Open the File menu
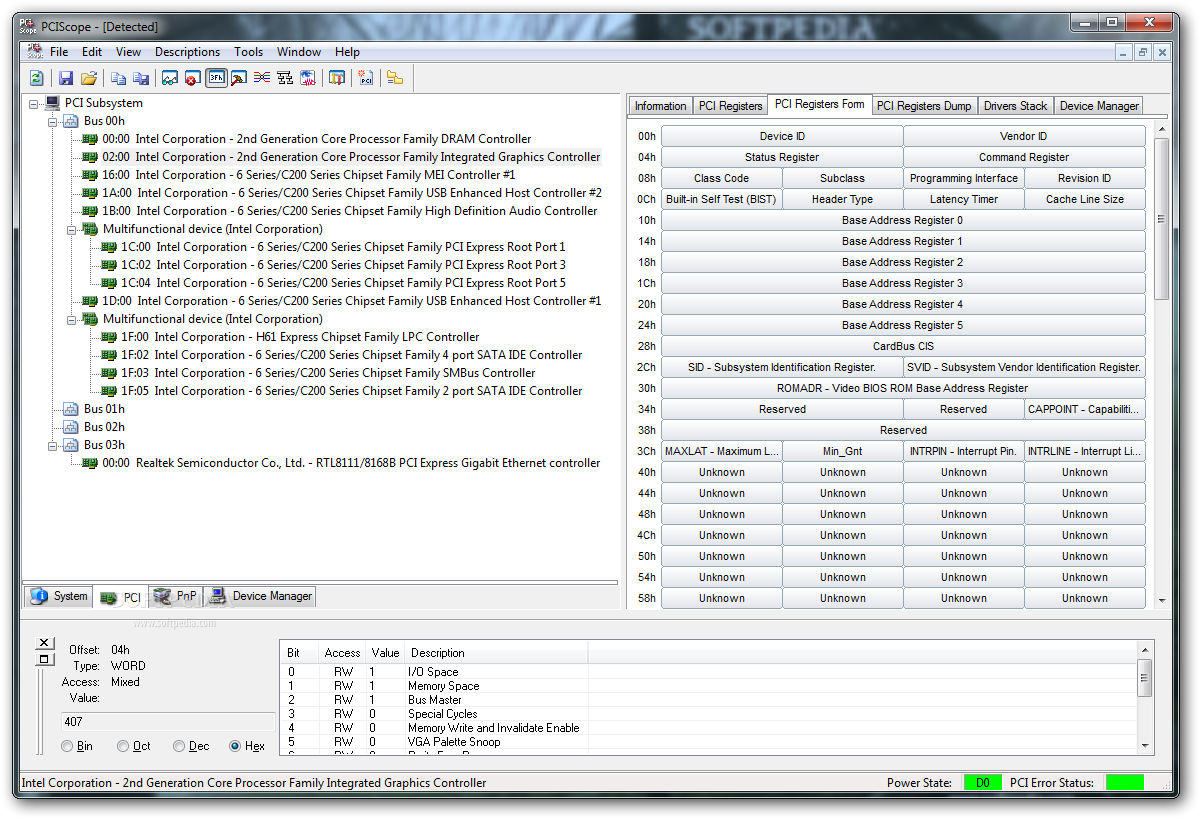The image size is (1200, 819). [x=59, y=52]
